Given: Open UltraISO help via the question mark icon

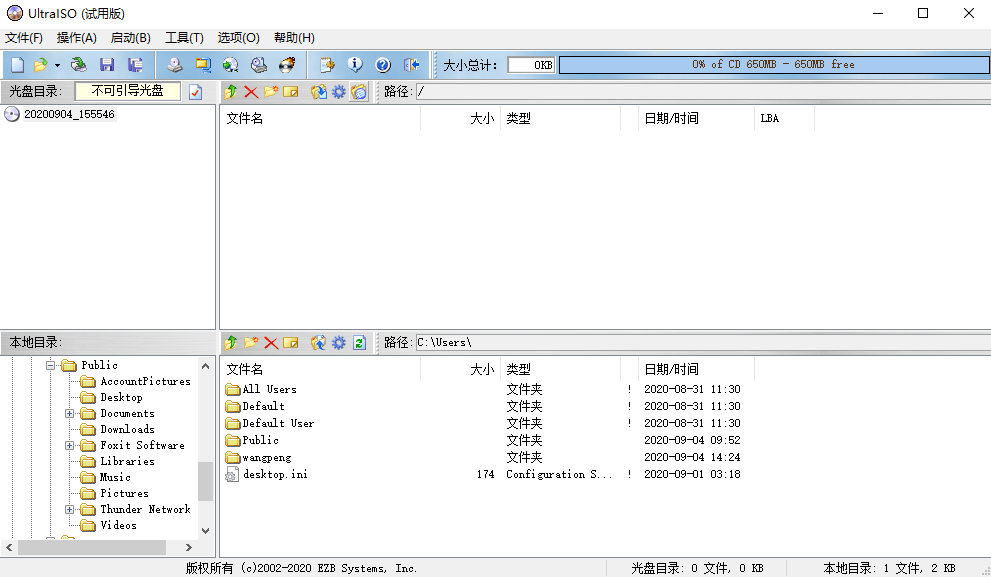Looking at the screenshot, I should point(382,64).
